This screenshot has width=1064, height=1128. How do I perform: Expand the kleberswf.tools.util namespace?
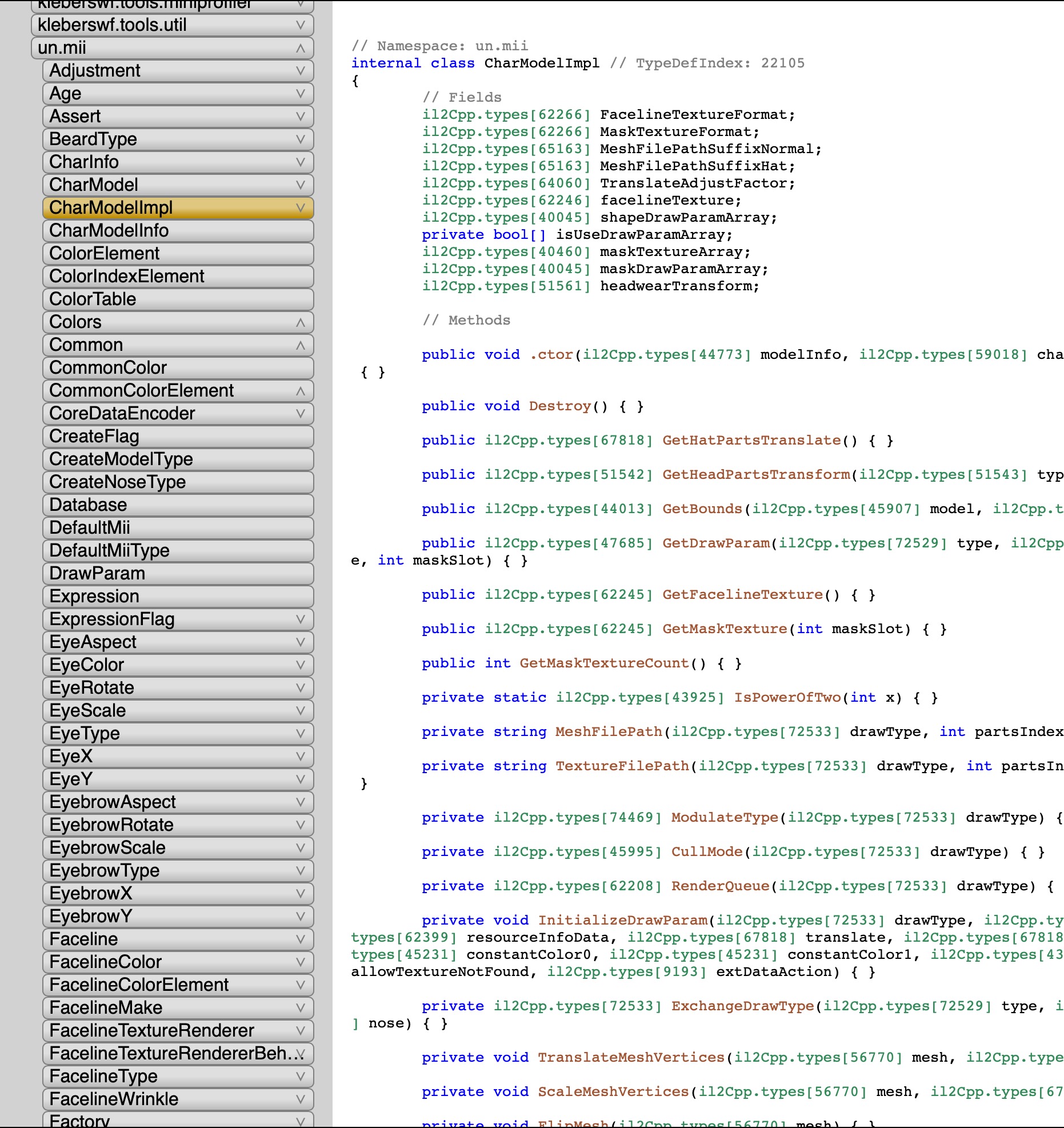tap(300, 25)
